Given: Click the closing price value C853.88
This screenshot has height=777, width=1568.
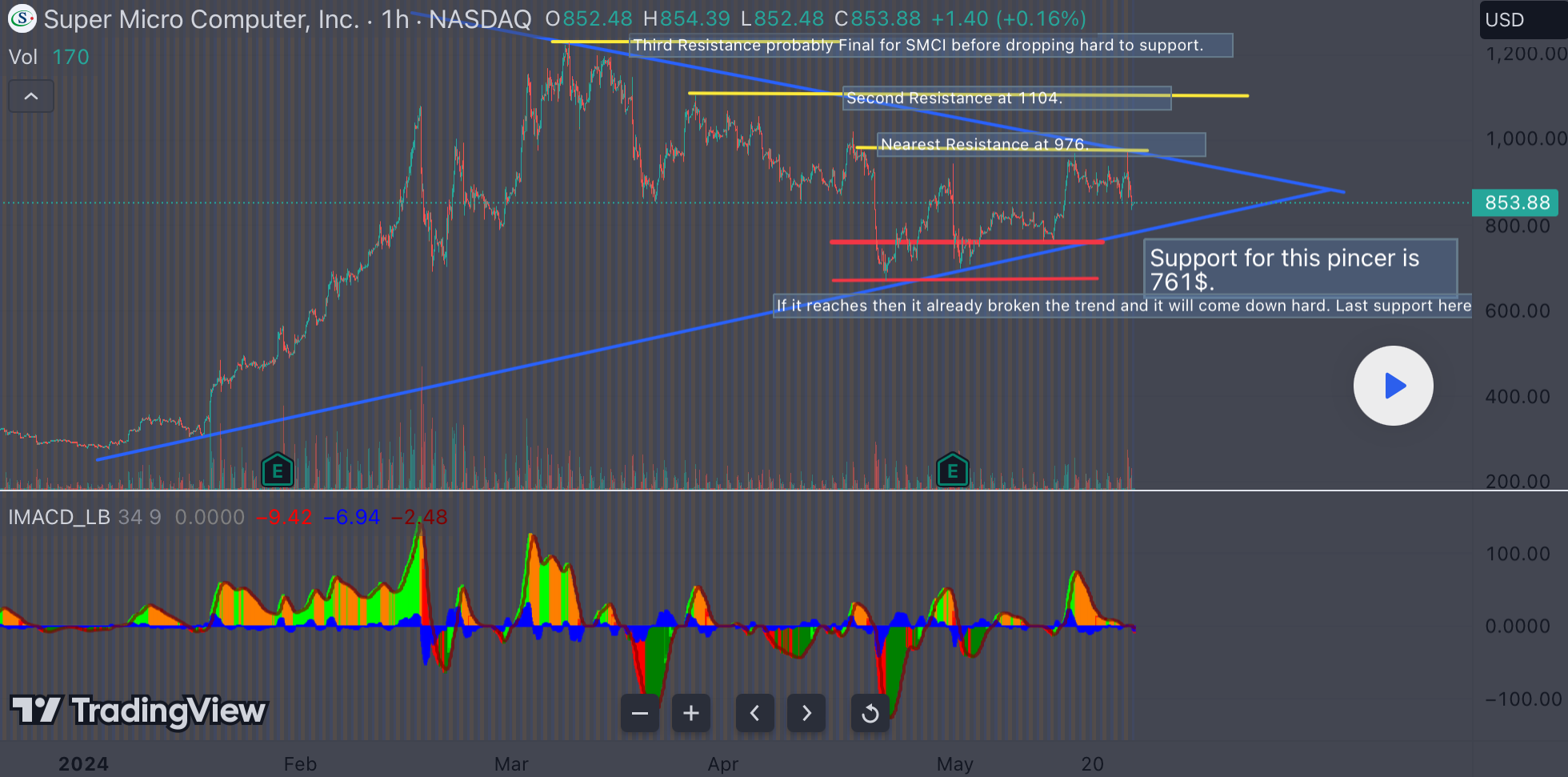Looking at the screenshot, I should [x=878, y=19].
